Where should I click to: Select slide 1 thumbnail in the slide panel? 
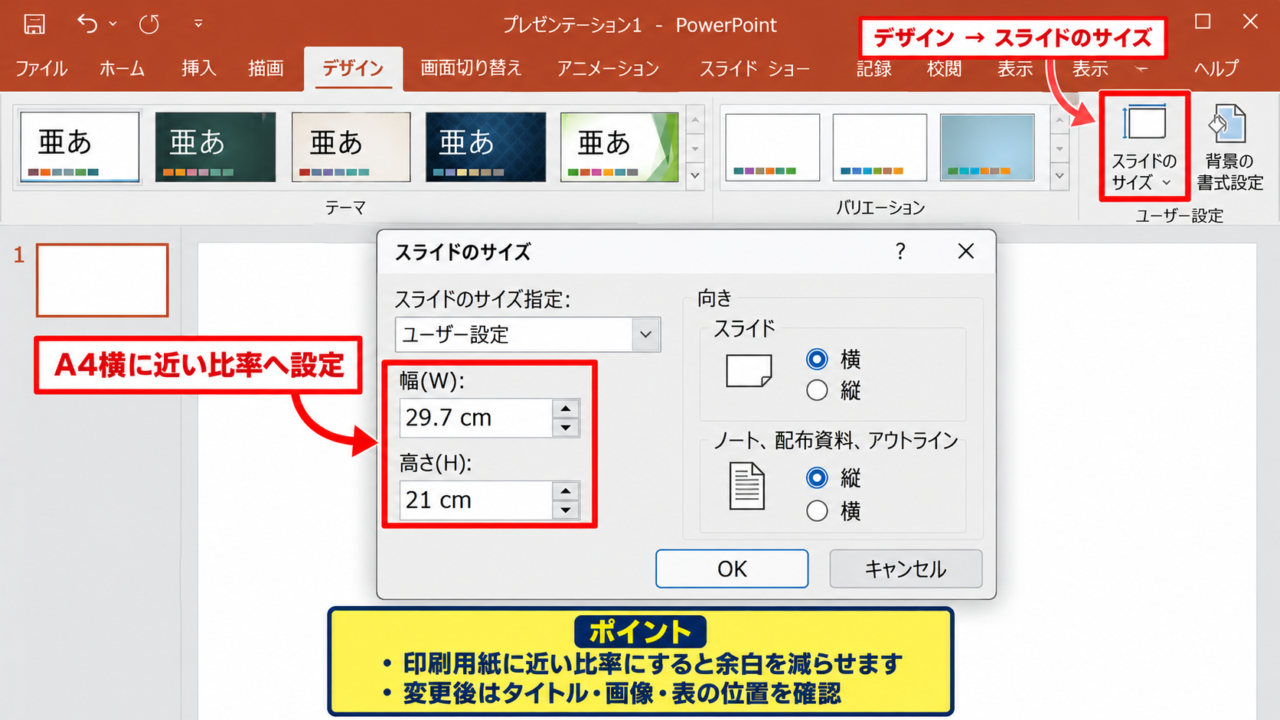tap(102, 280)
